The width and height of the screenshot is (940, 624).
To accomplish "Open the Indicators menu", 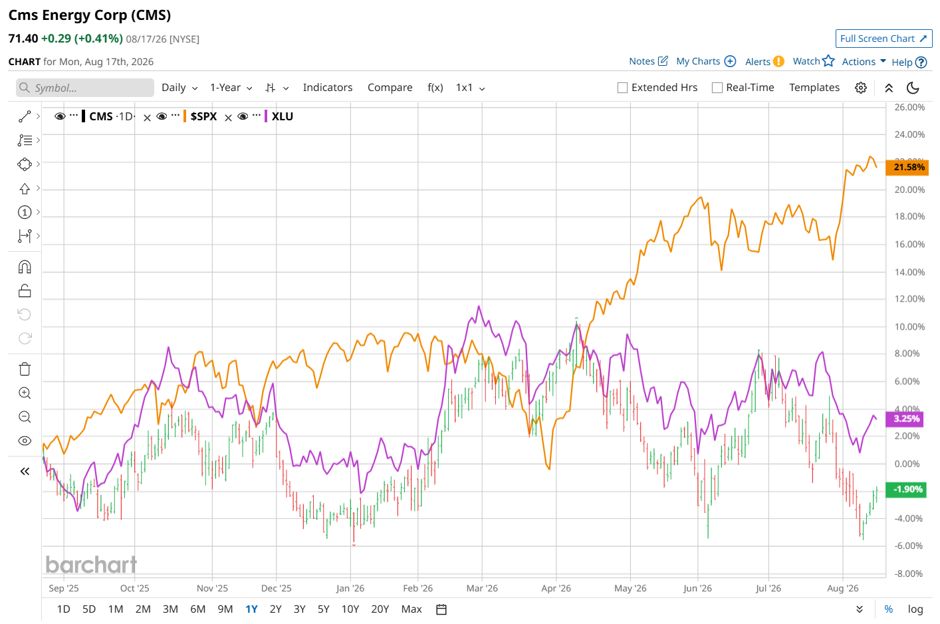I will [327, 88].
